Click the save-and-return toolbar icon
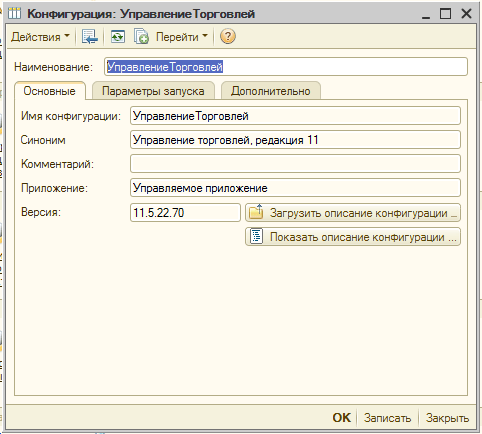 point(89,36)
